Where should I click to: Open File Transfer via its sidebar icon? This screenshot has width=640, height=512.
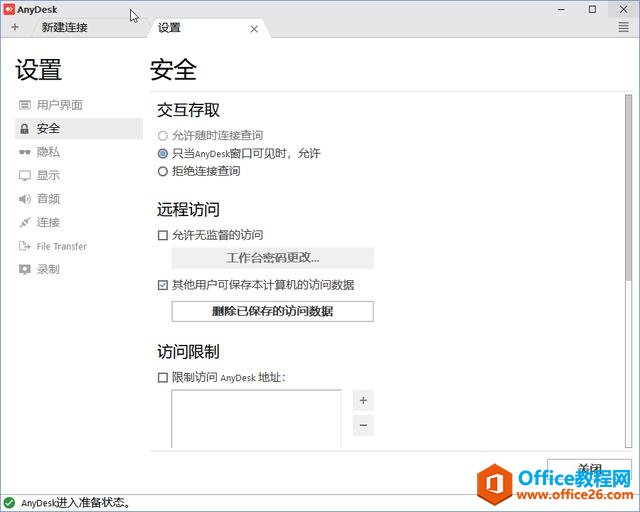25,246
